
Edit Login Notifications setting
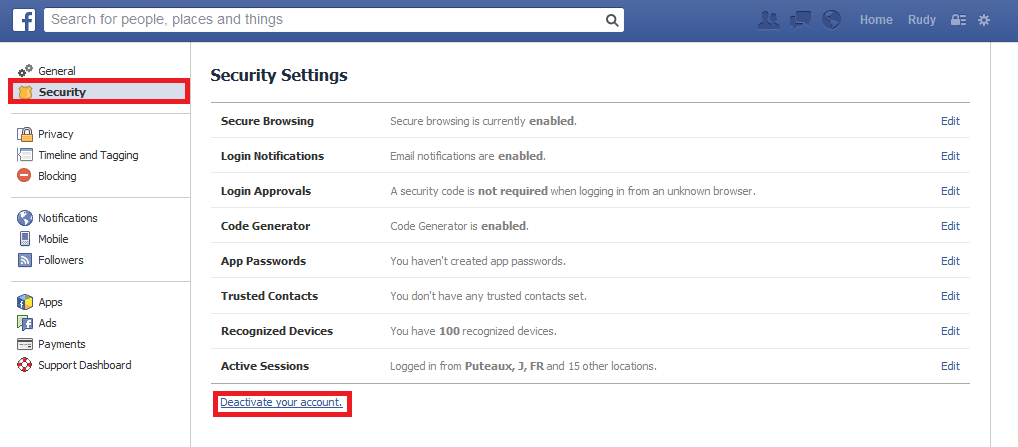(950, 156)
